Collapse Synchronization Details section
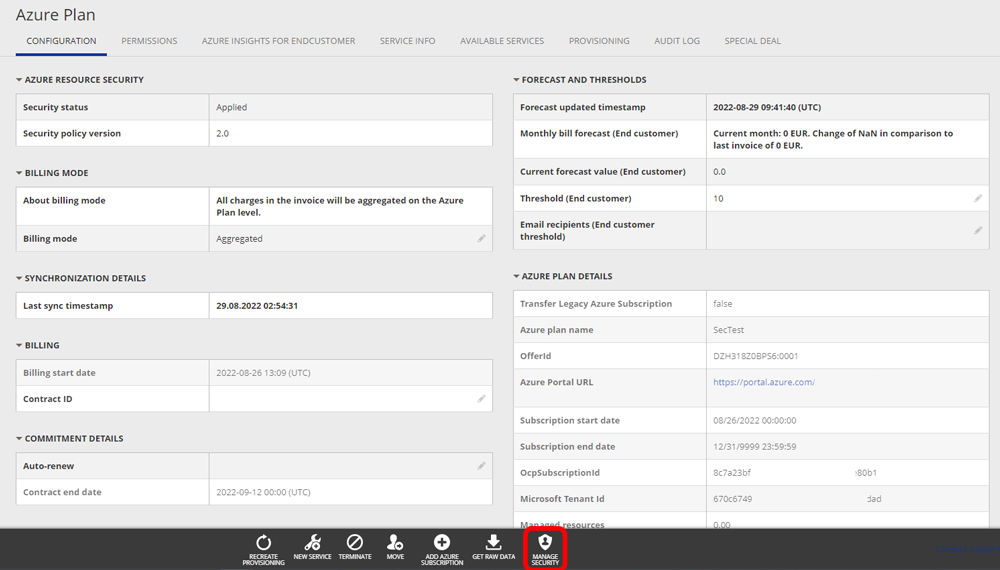The image size is (1000, 570). click(x=19, y=278)
